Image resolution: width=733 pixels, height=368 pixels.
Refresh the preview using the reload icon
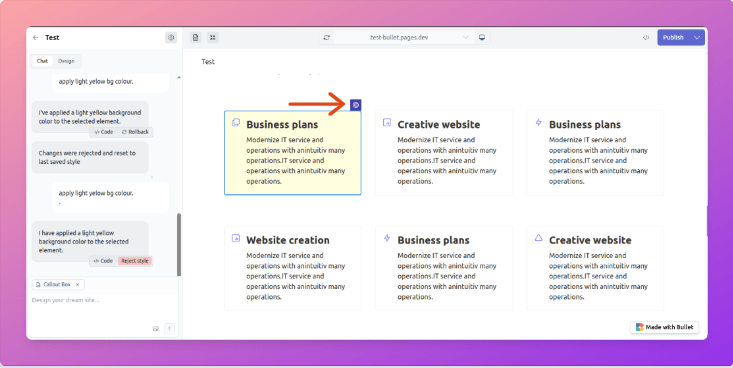click(327, 37)
